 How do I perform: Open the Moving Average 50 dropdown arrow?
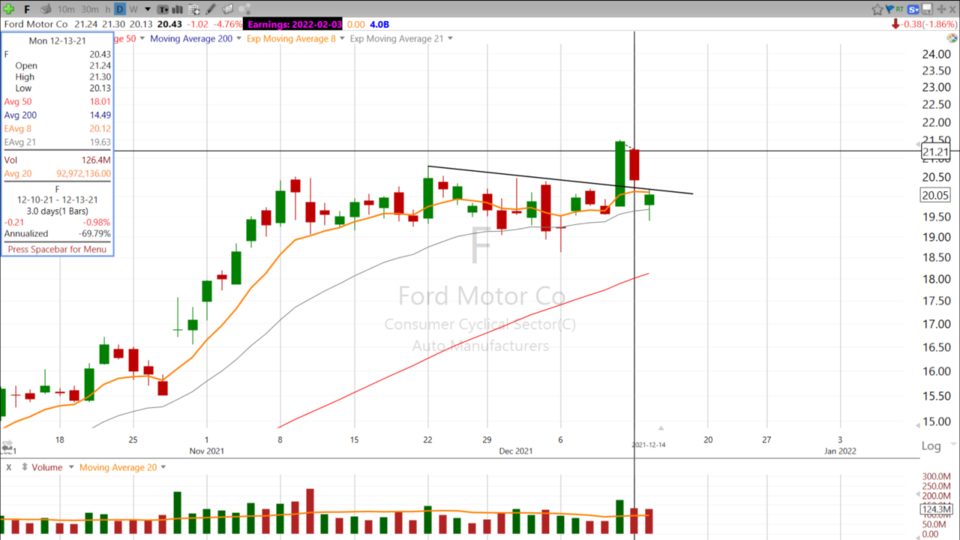point(142,39)
